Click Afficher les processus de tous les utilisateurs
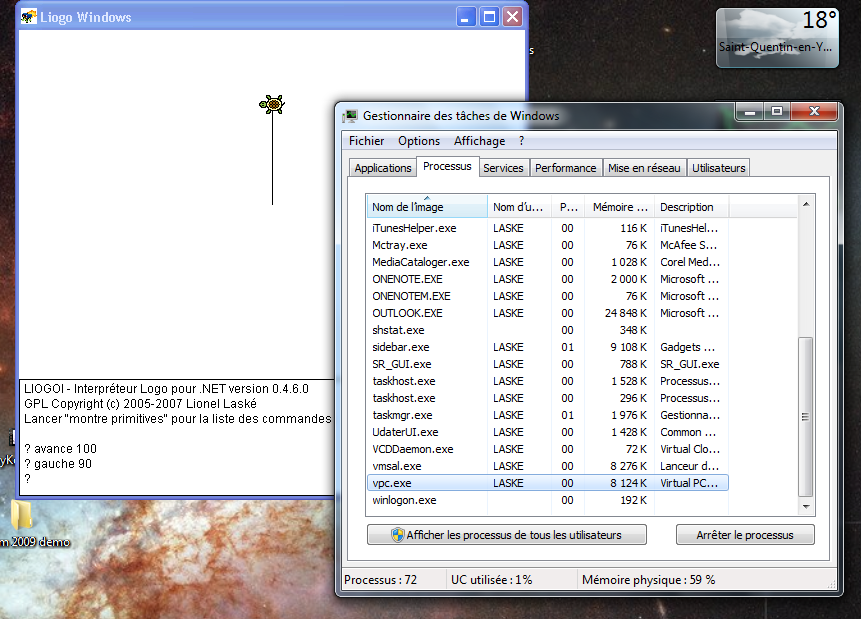 (506, 535)
